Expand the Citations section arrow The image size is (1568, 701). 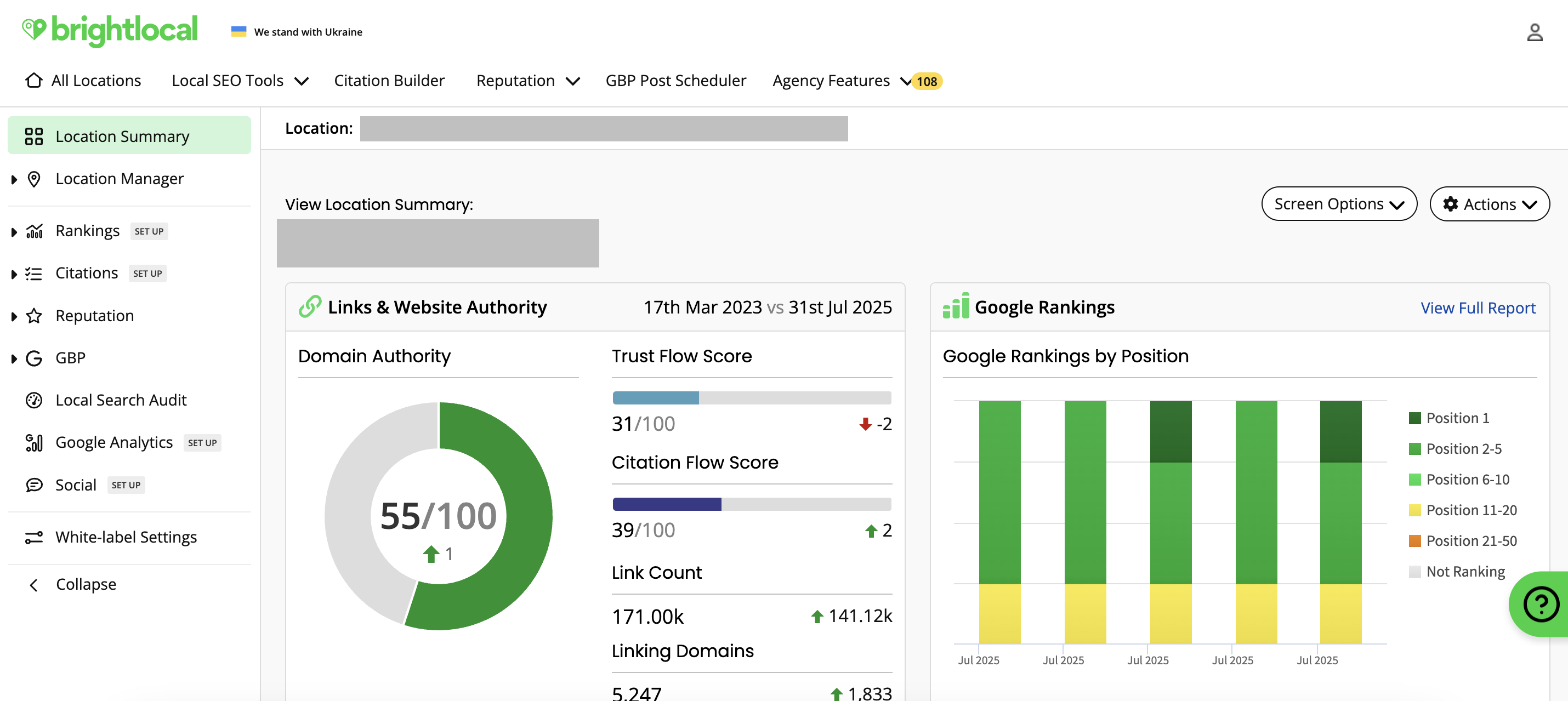[x=14, y=275]
